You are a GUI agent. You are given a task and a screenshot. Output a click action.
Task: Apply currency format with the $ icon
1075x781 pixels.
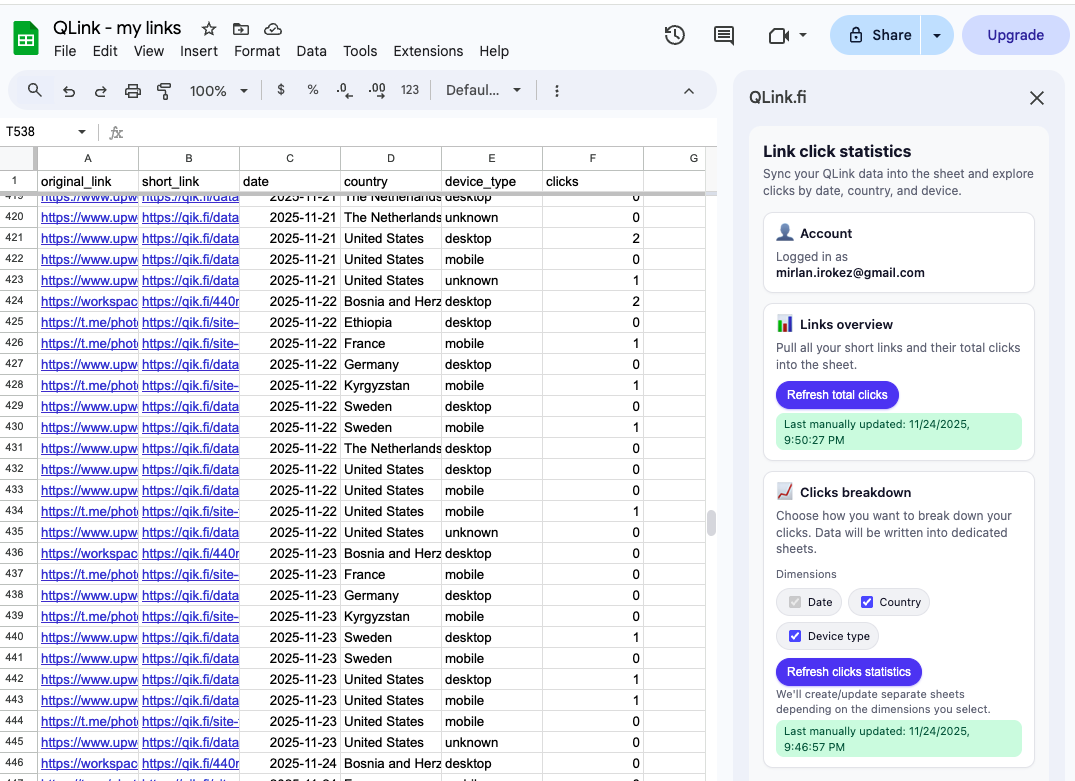280,90
